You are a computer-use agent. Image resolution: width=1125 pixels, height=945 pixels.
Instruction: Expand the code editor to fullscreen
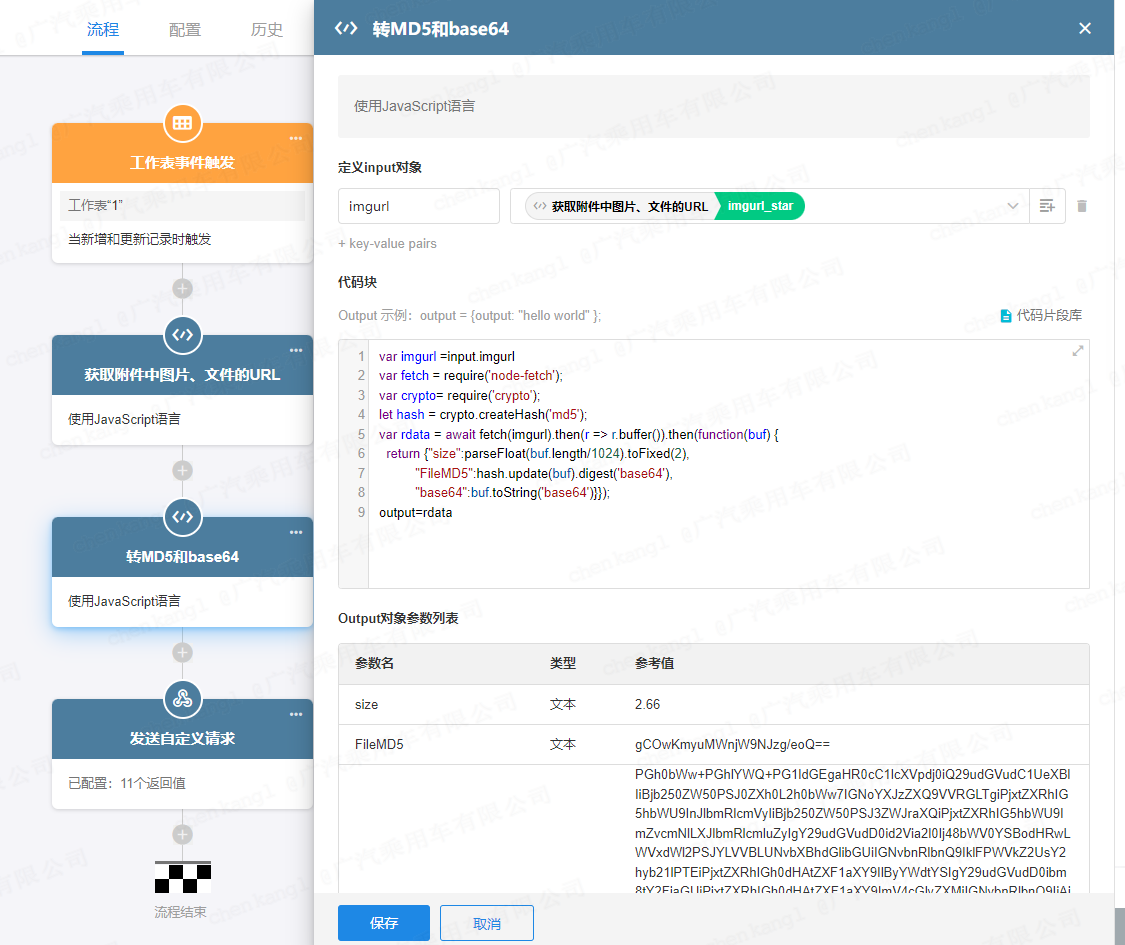click(1078, 351)
